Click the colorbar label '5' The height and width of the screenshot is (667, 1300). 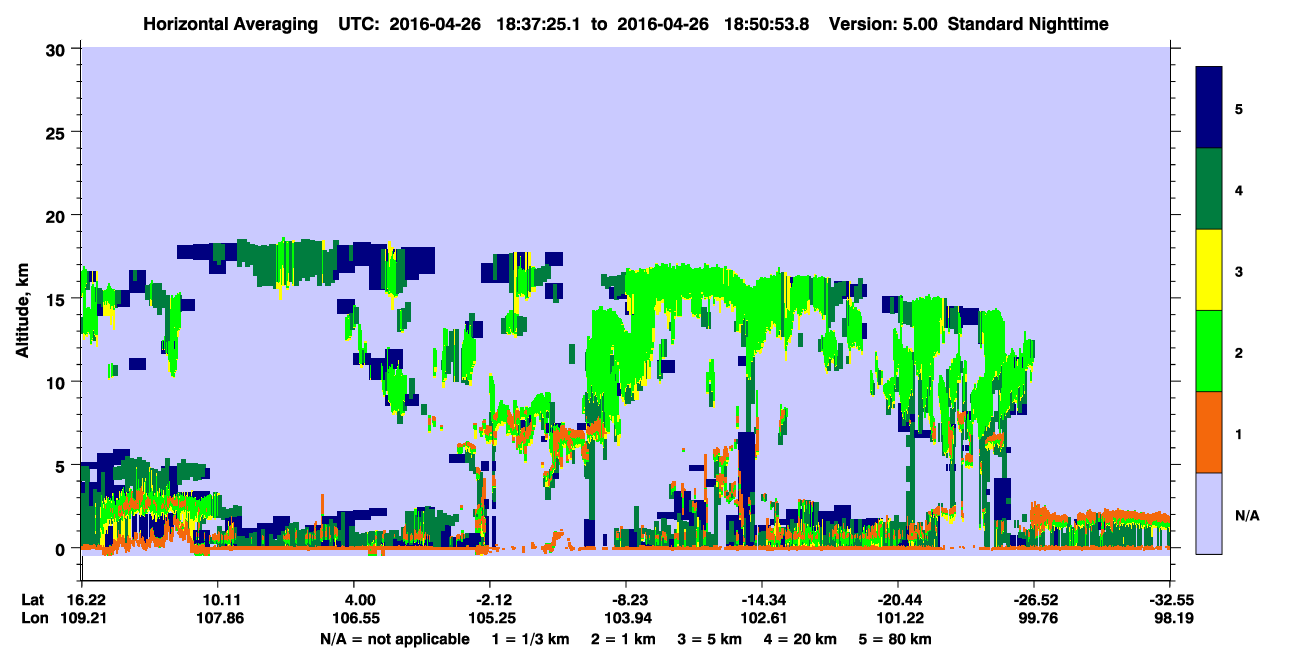pyautogui.click(x=1238, y=109)
